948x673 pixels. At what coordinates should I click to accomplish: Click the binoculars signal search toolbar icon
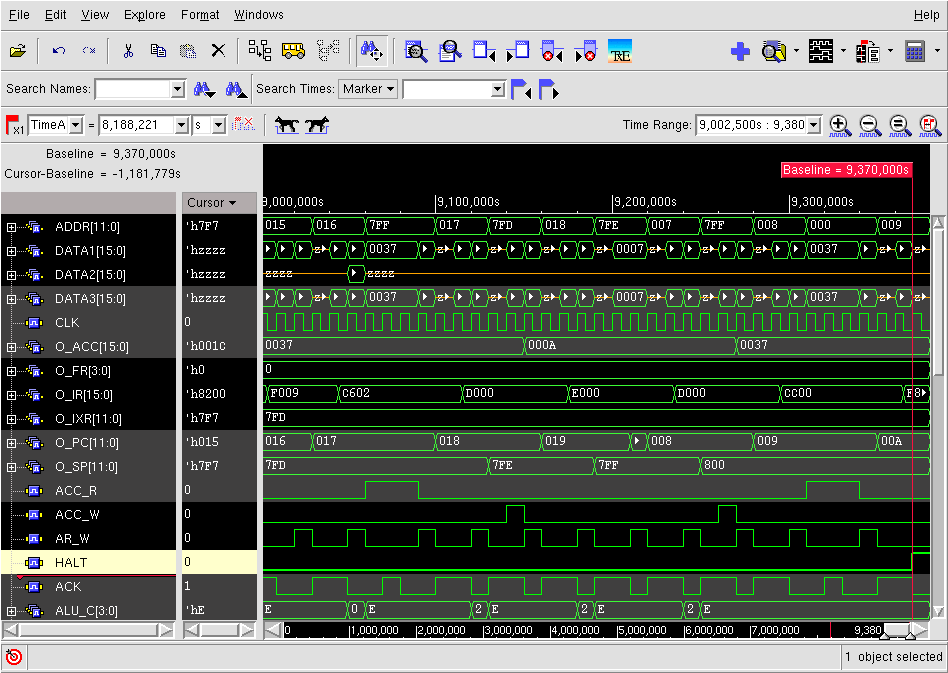click(371, 51)
